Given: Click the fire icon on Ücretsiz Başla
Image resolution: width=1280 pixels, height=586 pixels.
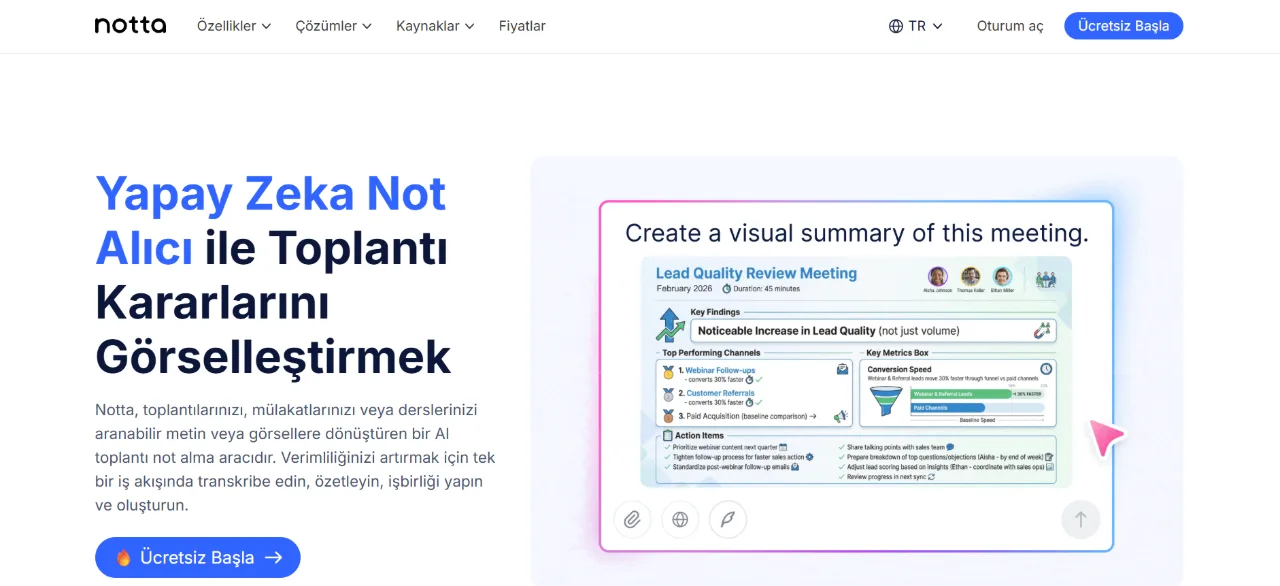Looking at the screenshot, I should click(x=124, y=558).
